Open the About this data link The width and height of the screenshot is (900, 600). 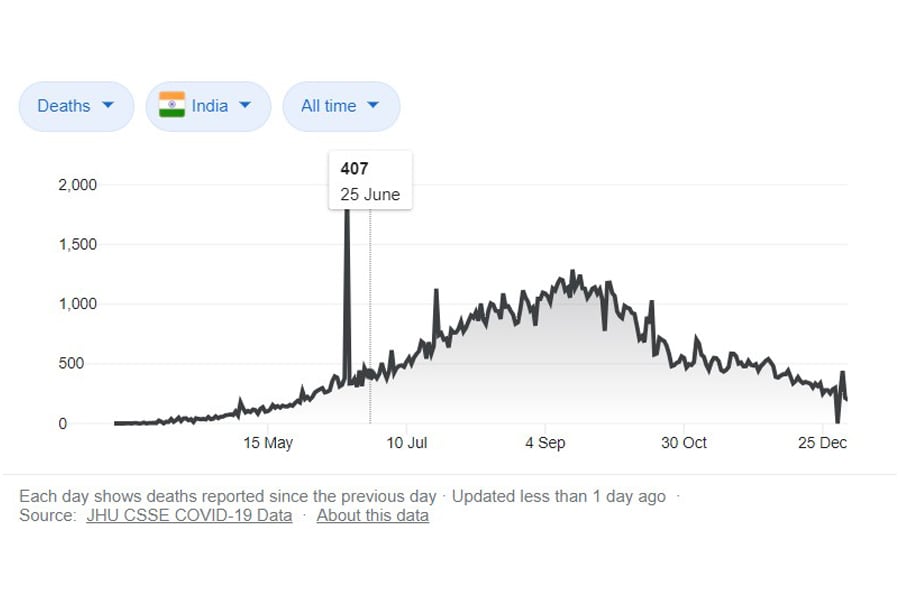click(x=372, y=516)
